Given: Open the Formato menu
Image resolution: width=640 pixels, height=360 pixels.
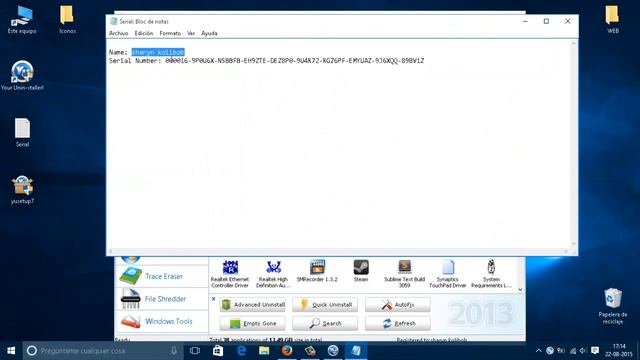Looking at the screenshot, I should pos(170,33).
